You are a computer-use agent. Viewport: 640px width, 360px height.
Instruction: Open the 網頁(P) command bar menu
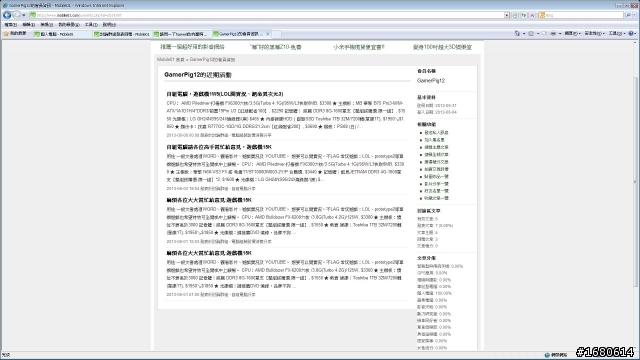tap(573, 33)
